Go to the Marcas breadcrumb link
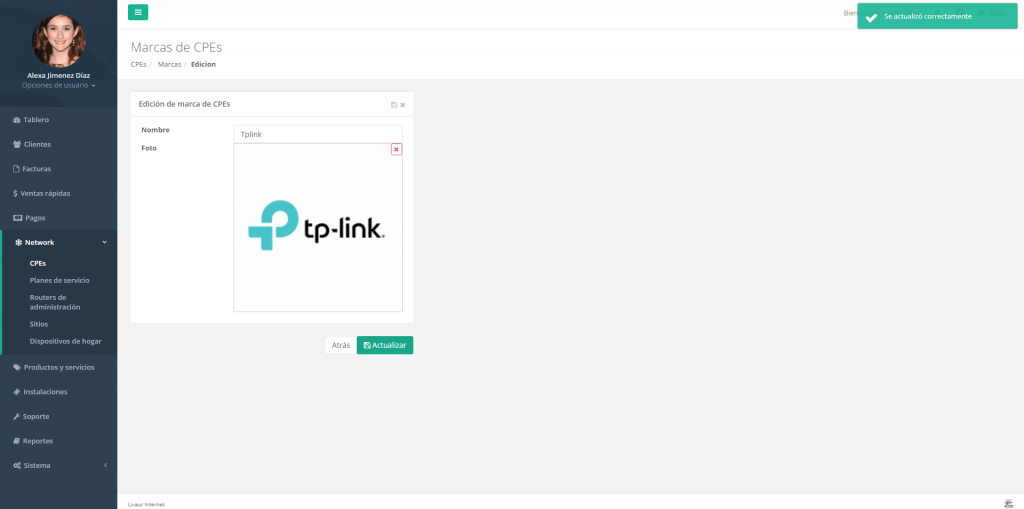 coord(169,64)
